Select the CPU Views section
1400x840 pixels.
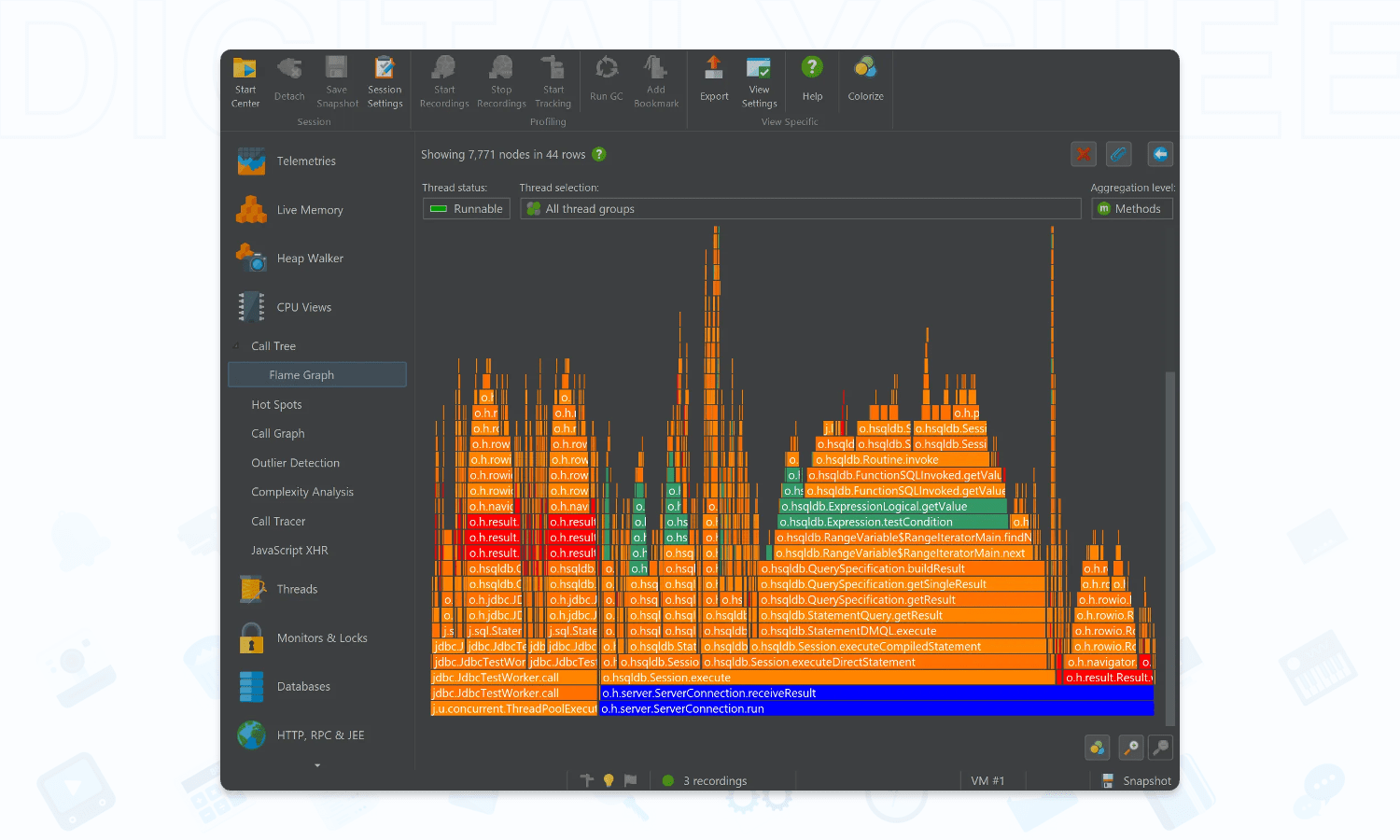coord(317,307)
